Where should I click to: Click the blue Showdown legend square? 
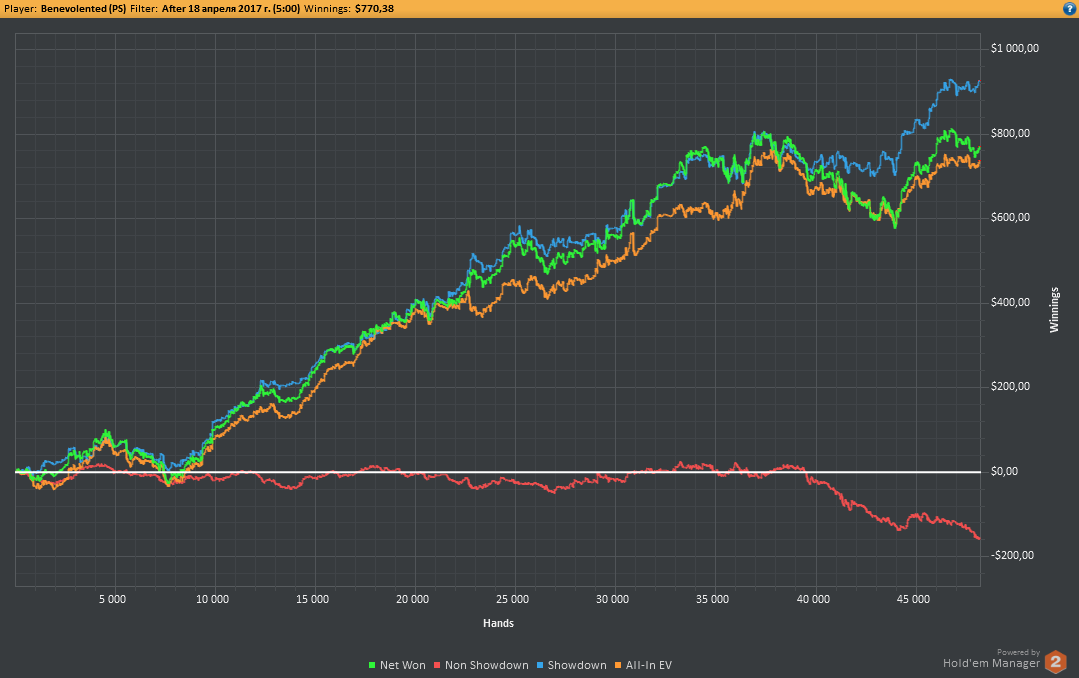[541, 665]
